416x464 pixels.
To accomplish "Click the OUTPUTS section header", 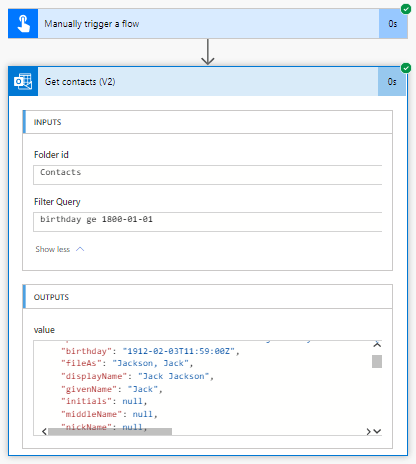I will pos(208,297).
